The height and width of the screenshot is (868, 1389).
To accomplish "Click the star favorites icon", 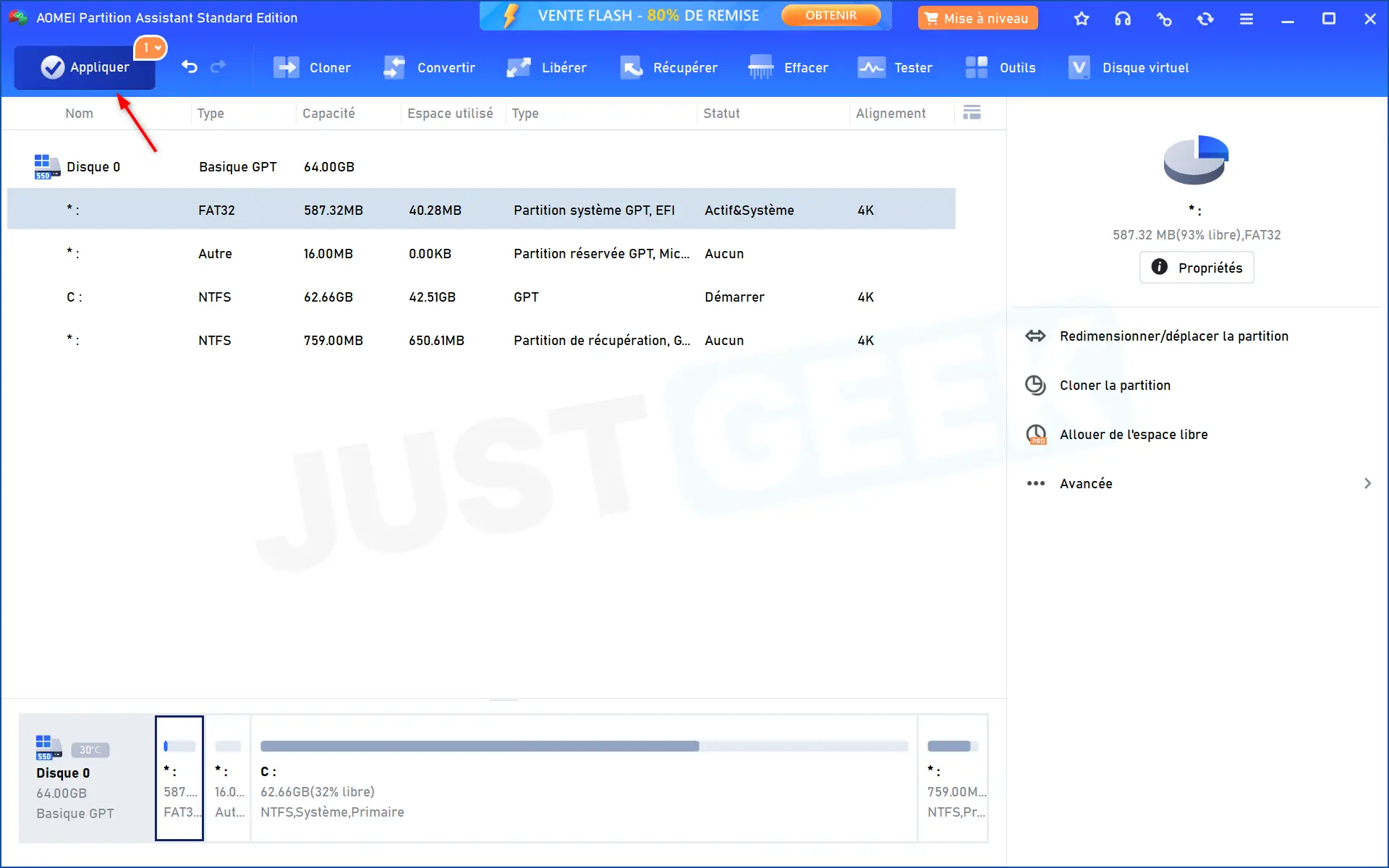I will click(1082, 19).
